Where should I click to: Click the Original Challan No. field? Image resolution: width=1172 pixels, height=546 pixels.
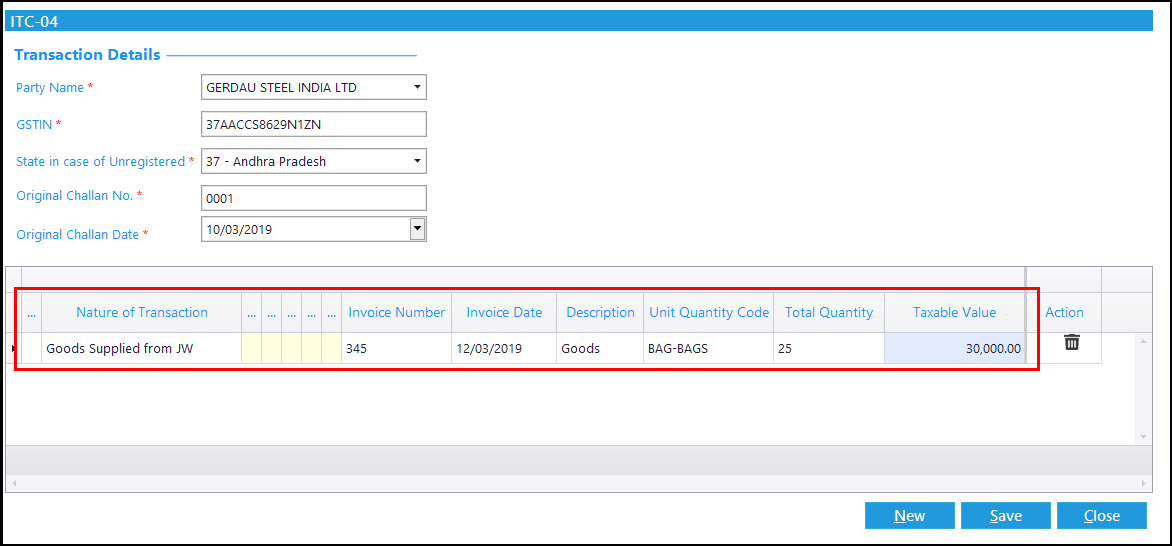click(313, 198)
